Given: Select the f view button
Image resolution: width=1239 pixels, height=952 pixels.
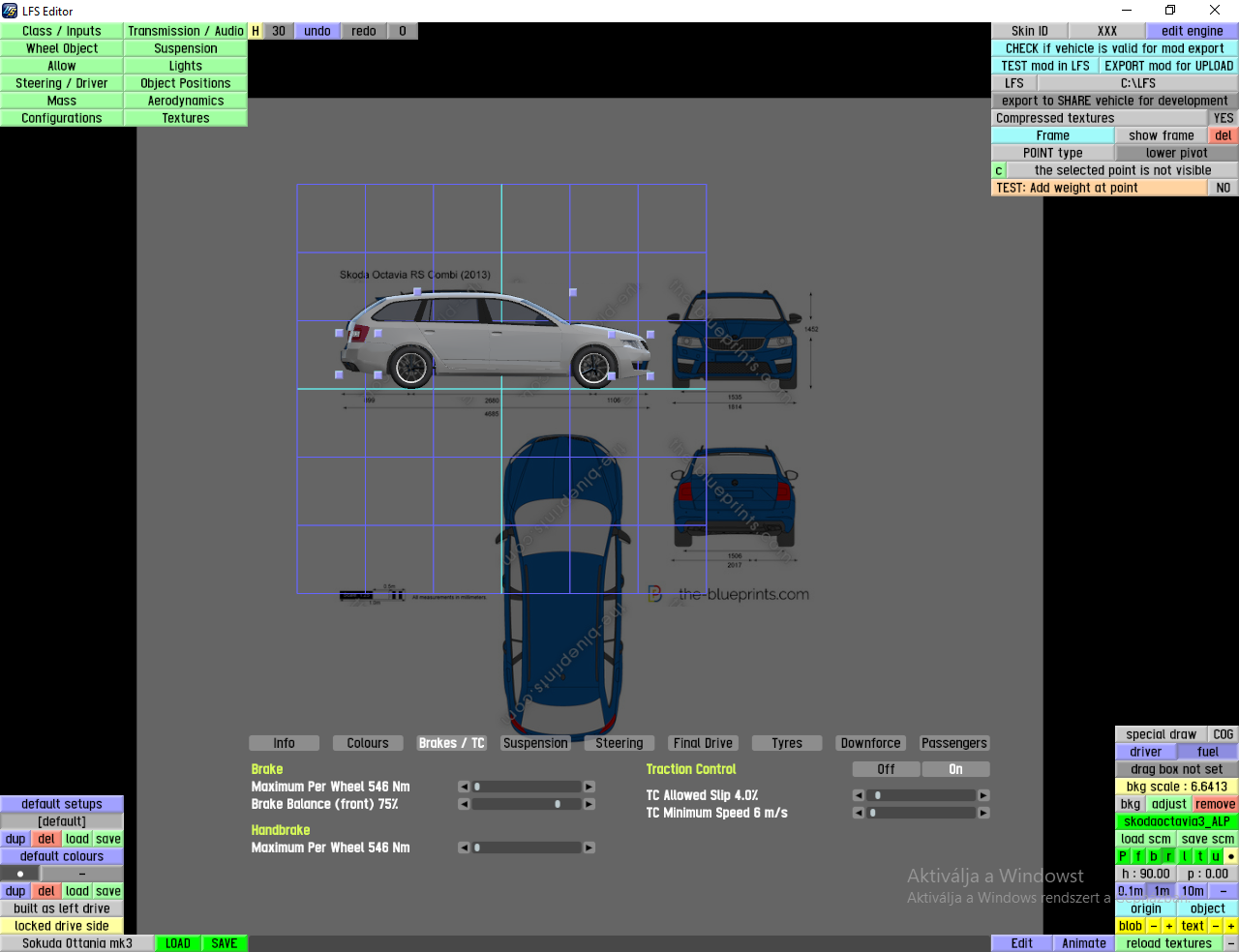Looking at the screenshot, I should pos(1138,856).
